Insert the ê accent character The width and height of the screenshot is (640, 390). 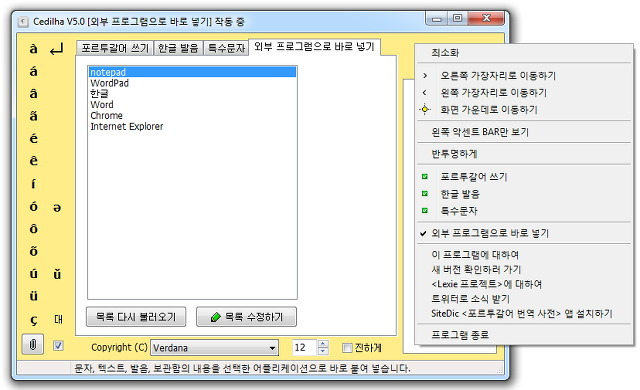pyautogui.click(x=33, y=161)
